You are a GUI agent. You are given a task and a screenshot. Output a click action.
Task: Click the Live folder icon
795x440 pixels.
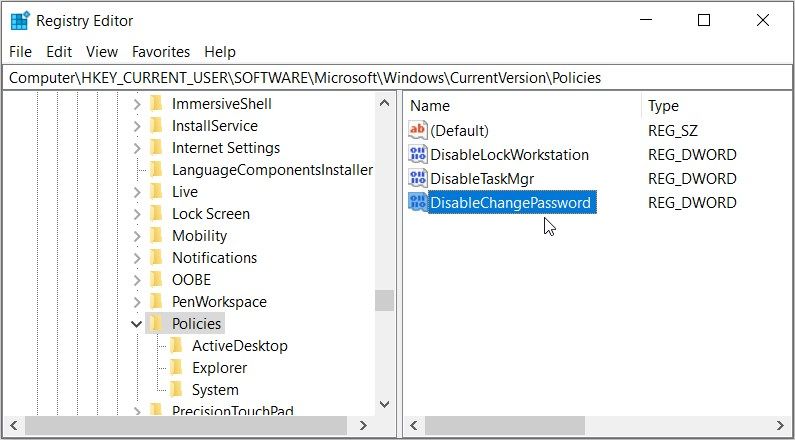[x=156, y=192]
